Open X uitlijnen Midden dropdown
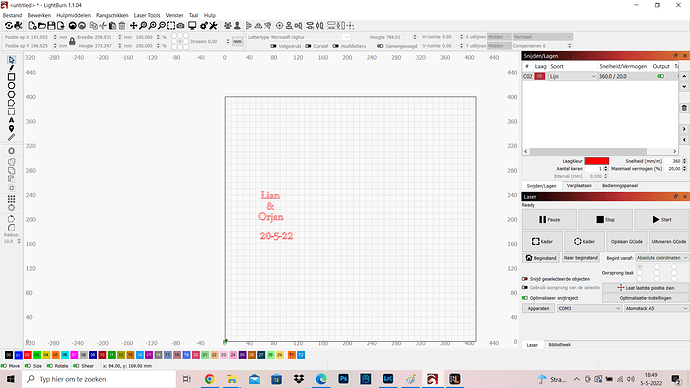This screenshot has width=690, height=388. tap(499, 37)
